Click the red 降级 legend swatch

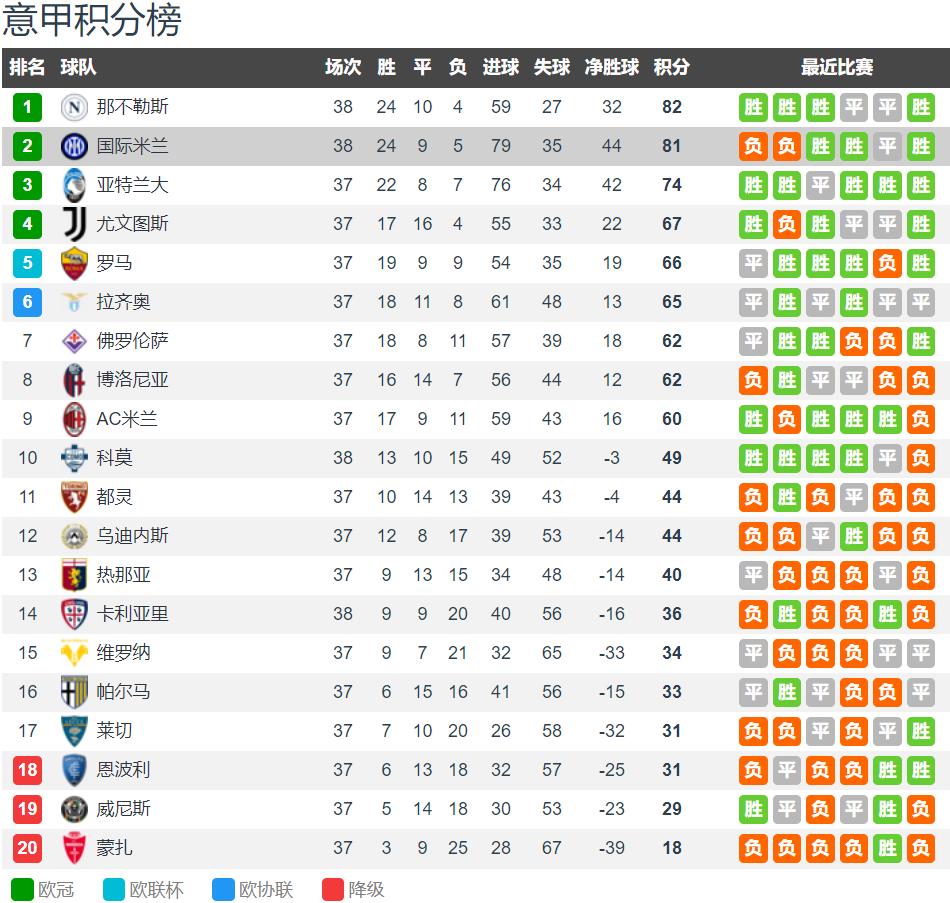tap(333, 890)
